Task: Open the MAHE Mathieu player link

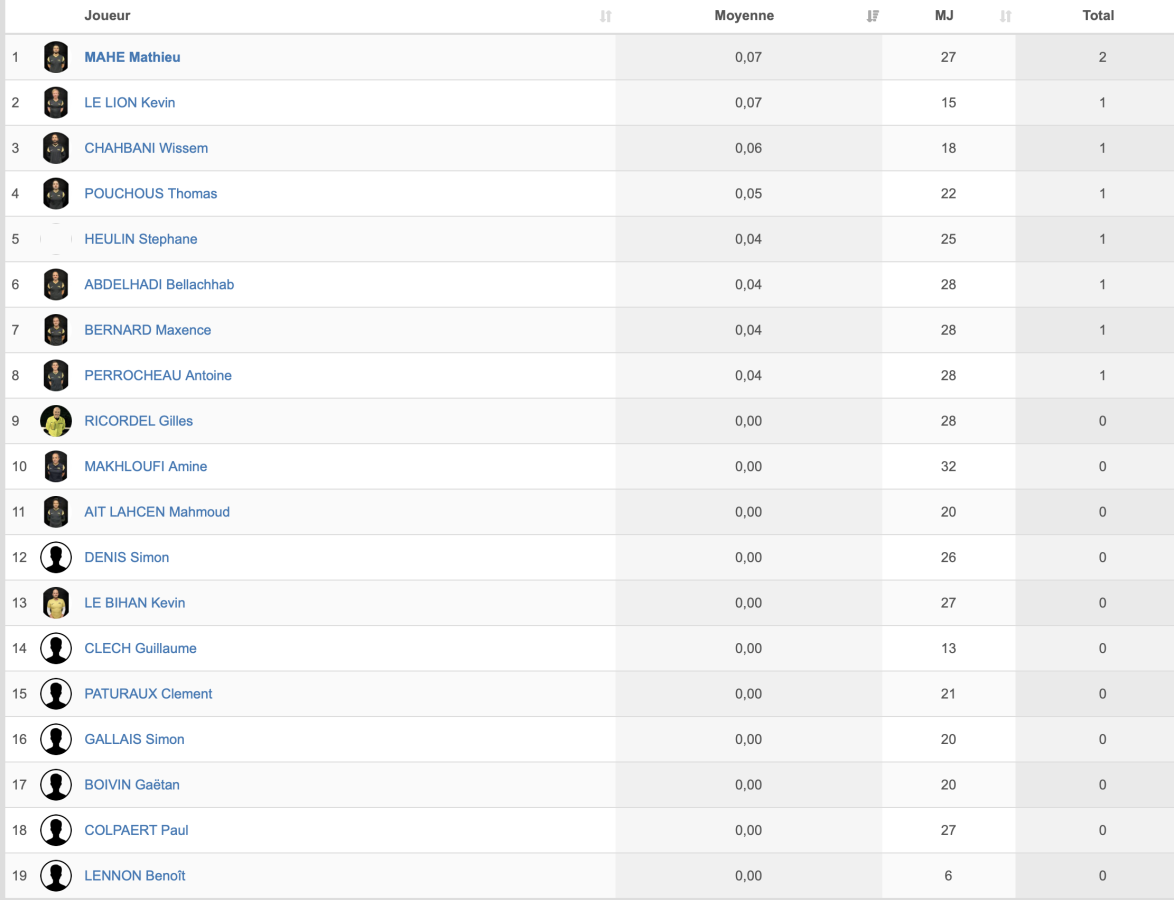Action: point(132,57)
